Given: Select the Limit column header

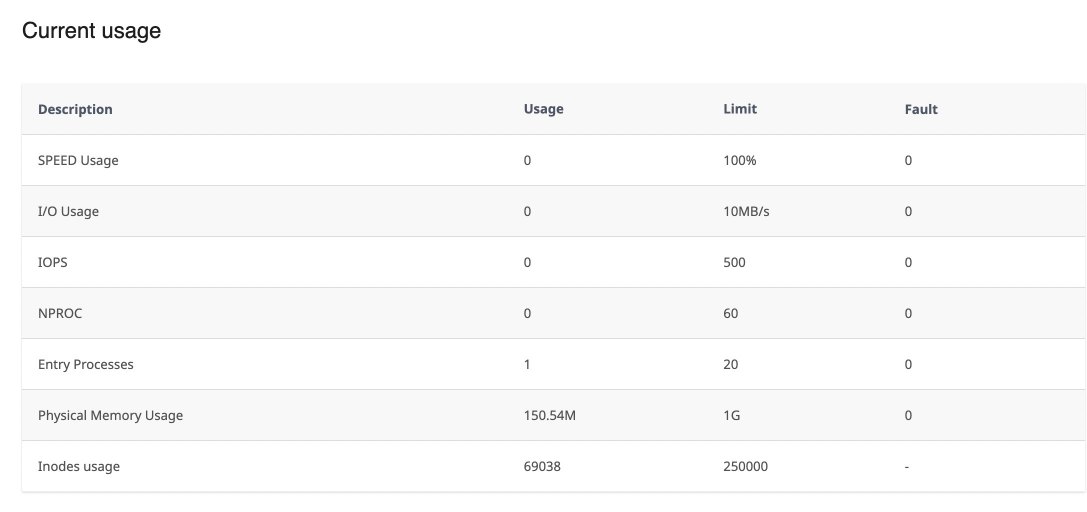Looking at the screenshot, I should tap(740, 109).
